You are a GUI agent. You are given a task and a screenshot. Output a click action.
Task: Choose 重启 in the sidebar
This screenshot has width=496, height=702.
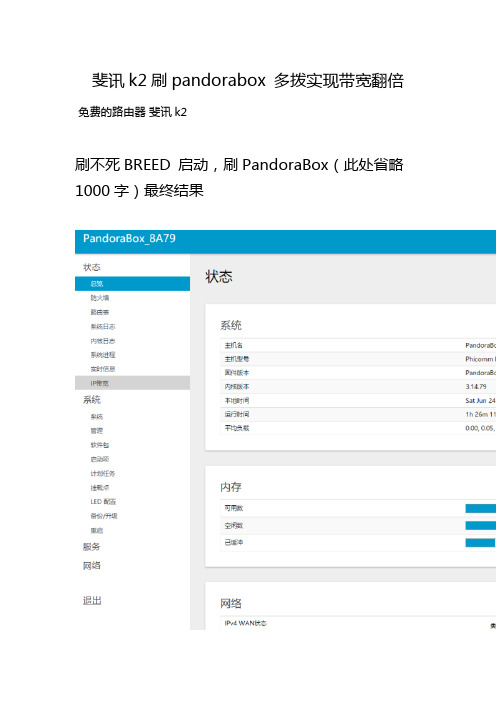pyautogui.click(x=97, y=530)
